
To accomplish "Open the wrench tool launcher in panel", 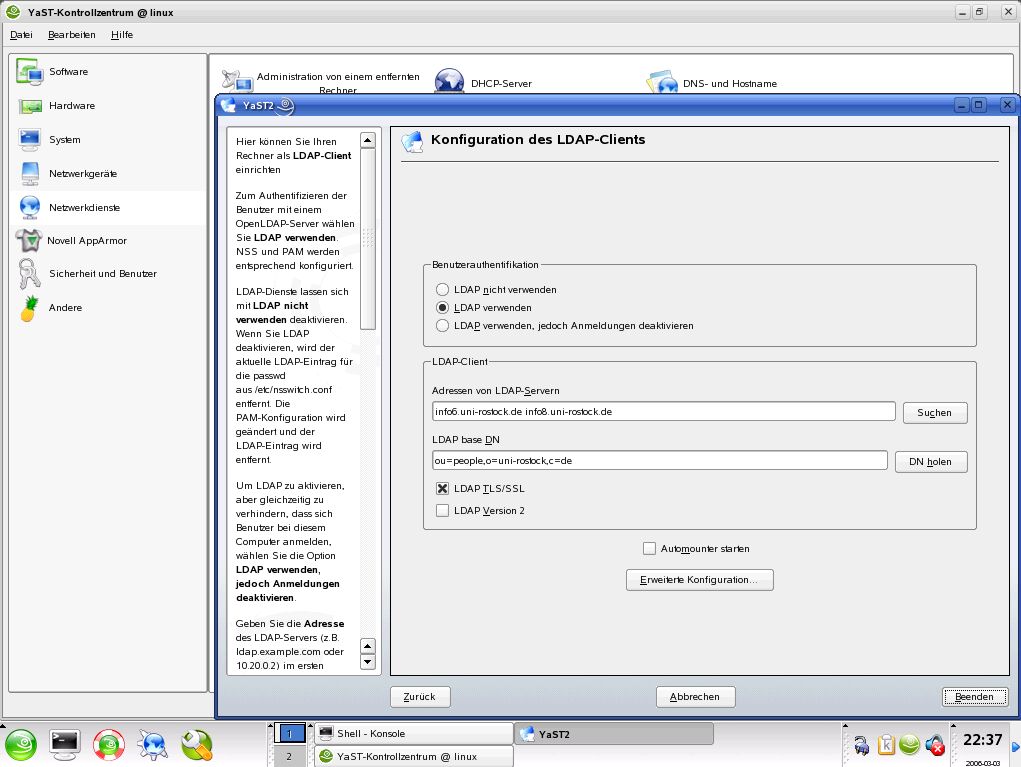I will (x=197, y=744).
